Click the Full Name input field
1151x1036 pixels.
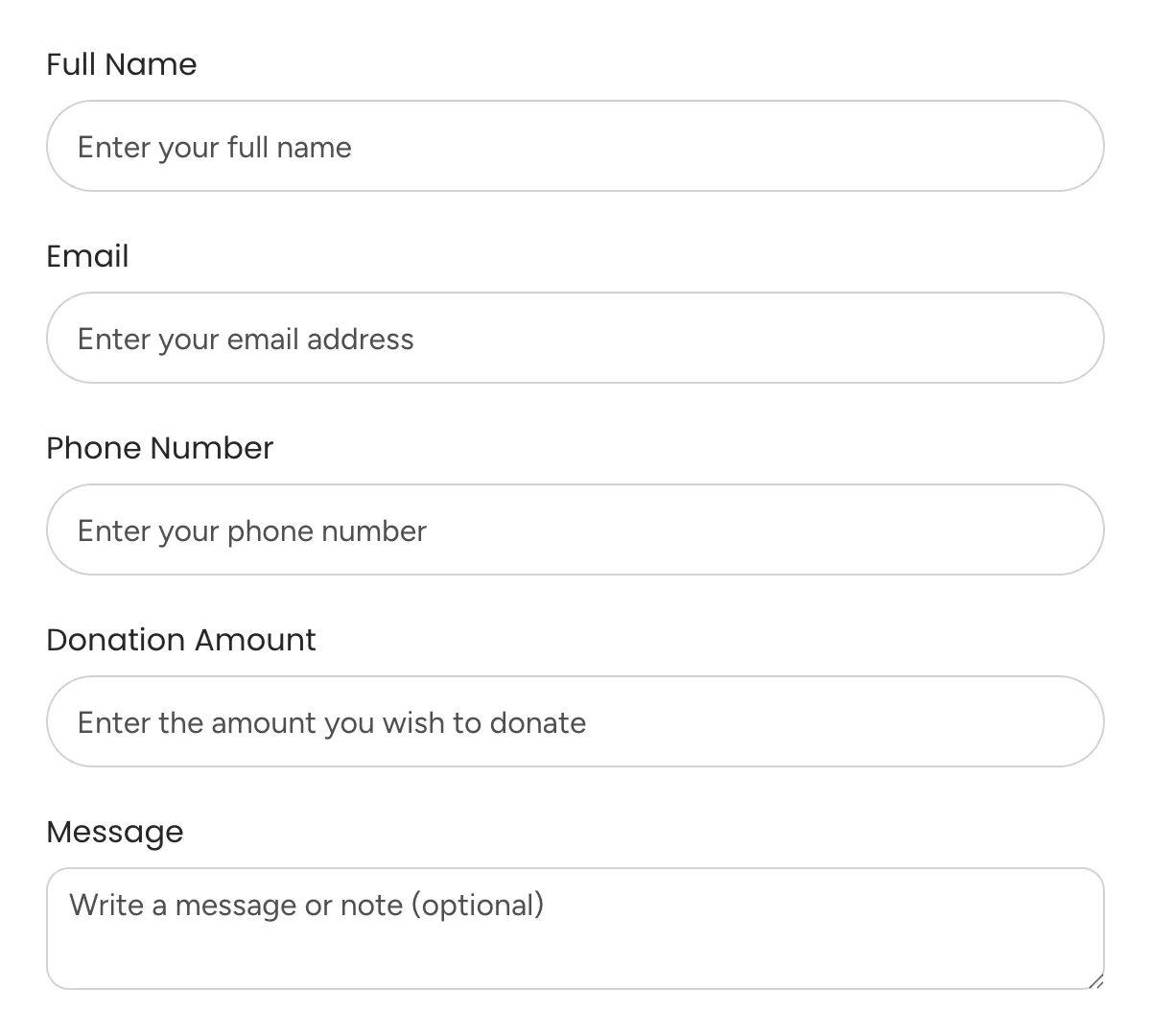click(x=575, y=146)
